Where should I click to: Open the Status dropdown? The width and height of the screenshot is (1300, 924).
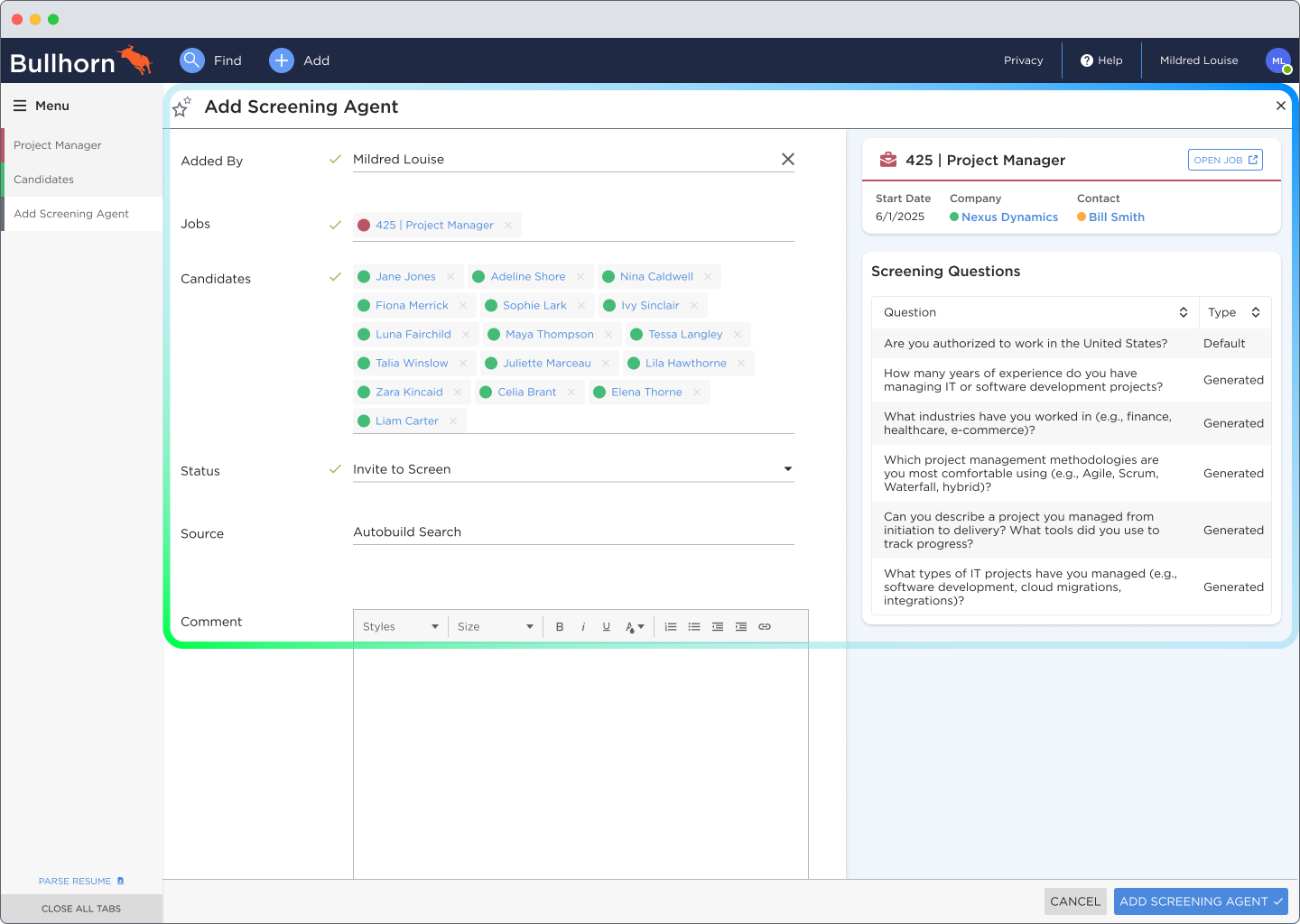(x=787, y=469)
